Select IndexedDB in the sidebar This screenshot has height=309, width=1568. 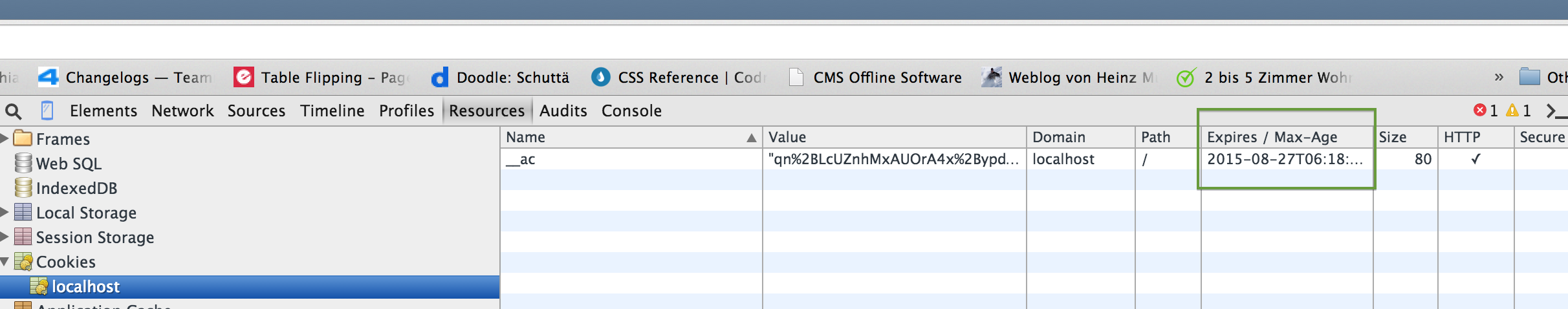76,188
